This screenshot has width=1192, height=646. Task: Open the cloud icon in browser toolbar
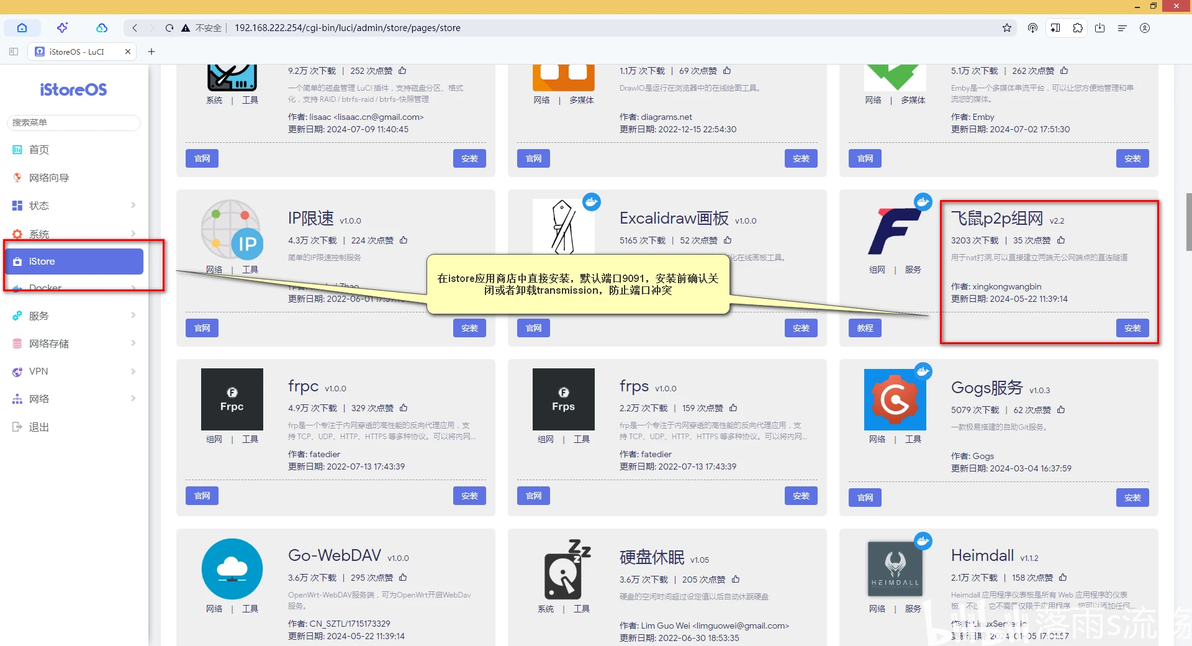[x=101, y=28]
